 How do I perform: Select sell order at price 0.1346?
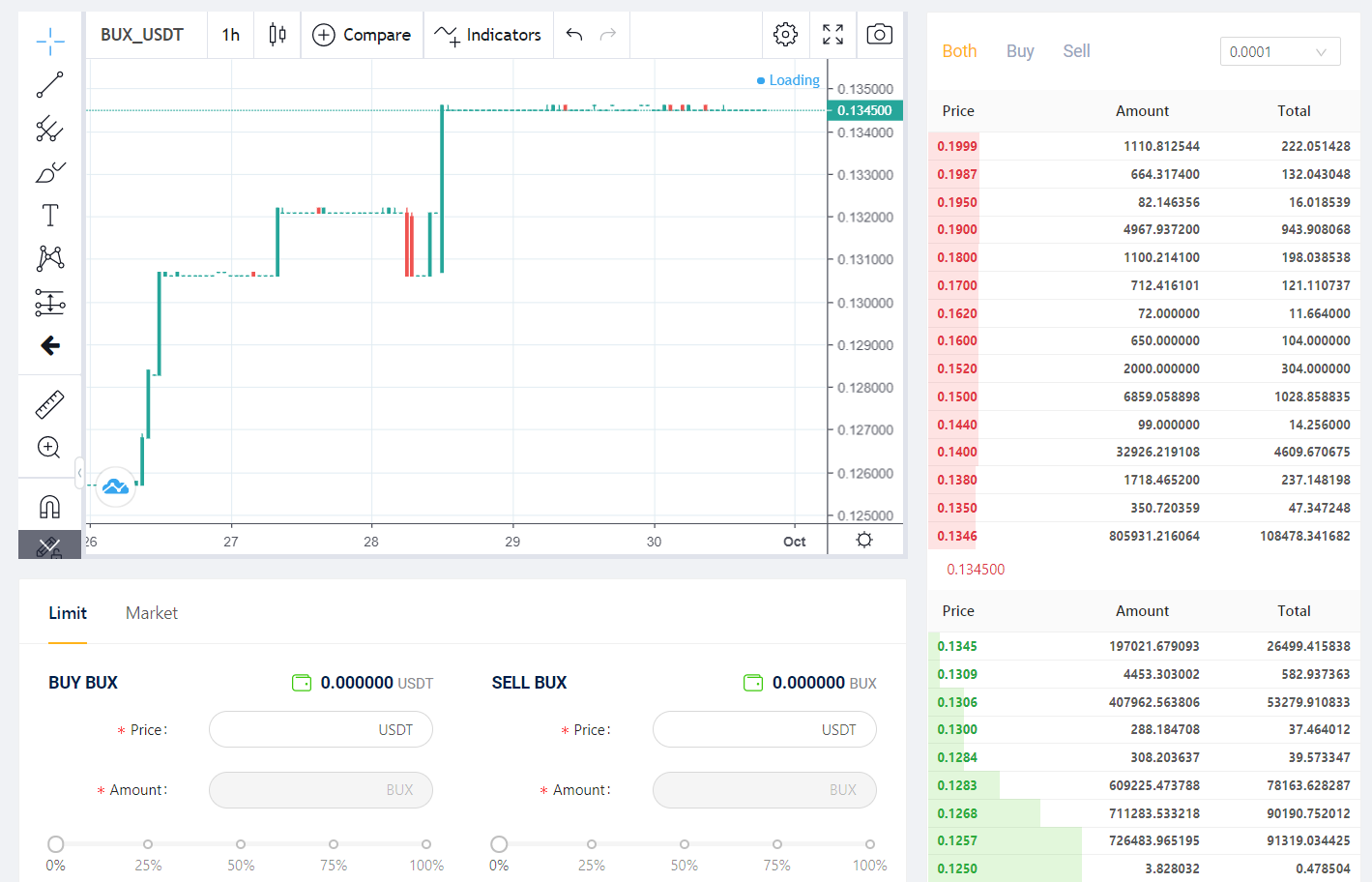pyautogui.click(x=1144, y=536)
